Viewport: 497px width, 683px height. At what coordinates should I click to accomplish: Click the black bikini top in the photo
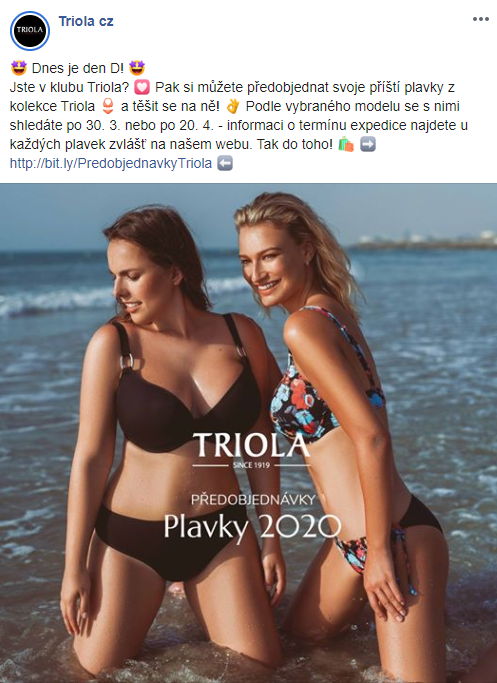point(187,405)
